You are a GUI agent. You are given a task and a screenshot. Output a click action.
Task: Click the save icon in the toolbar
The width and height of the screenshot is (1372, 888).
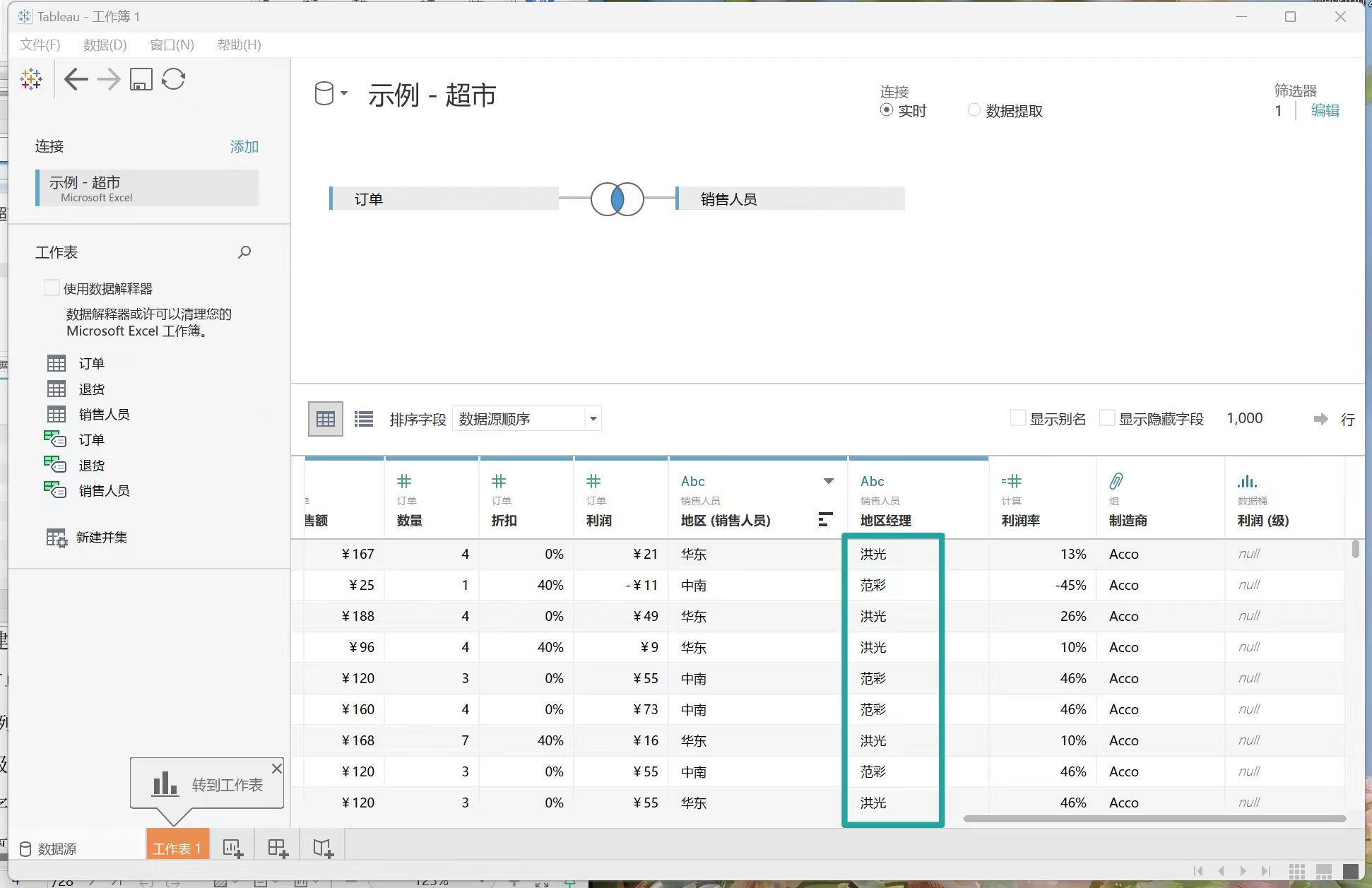(141, 79)
